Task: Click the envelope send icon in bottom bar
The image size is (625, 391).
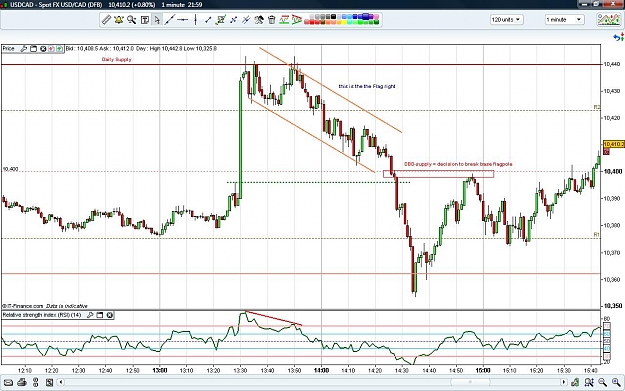Action: coord(8,383)
